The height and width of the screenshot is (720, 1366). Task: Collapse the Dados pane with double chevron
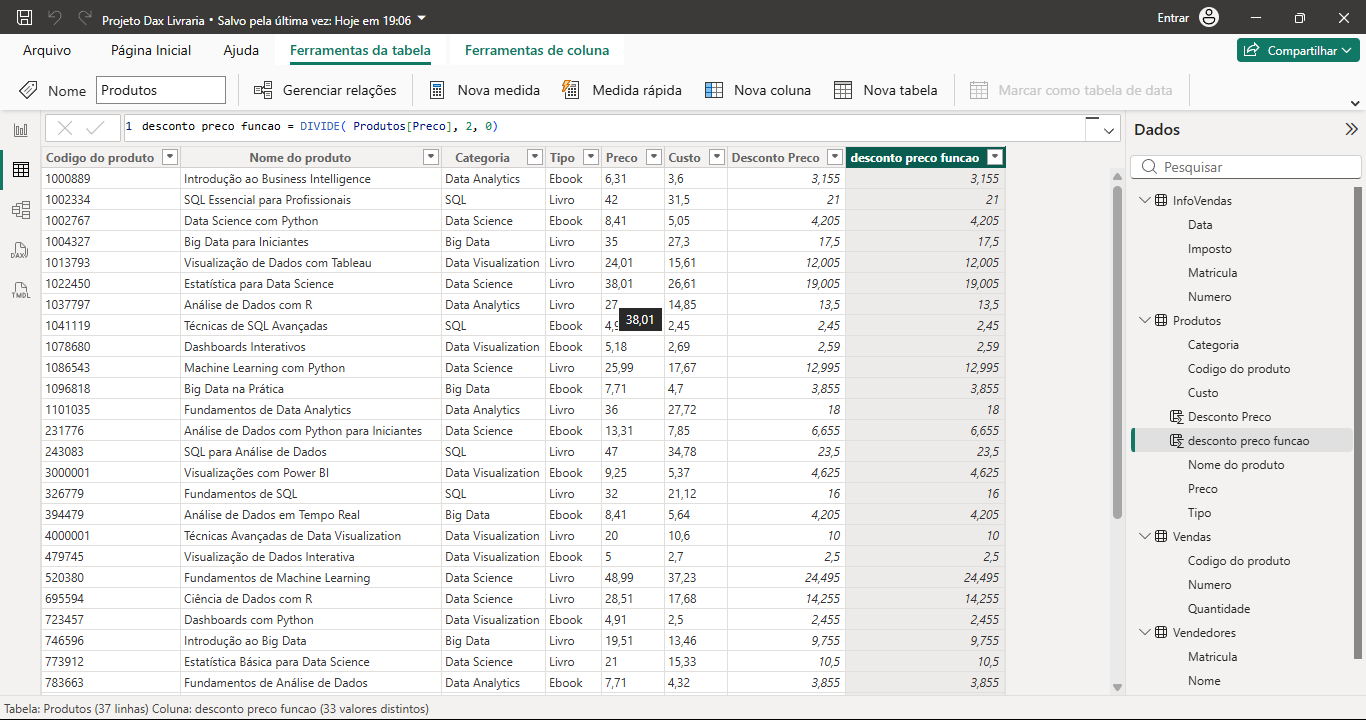(1351, 129)
